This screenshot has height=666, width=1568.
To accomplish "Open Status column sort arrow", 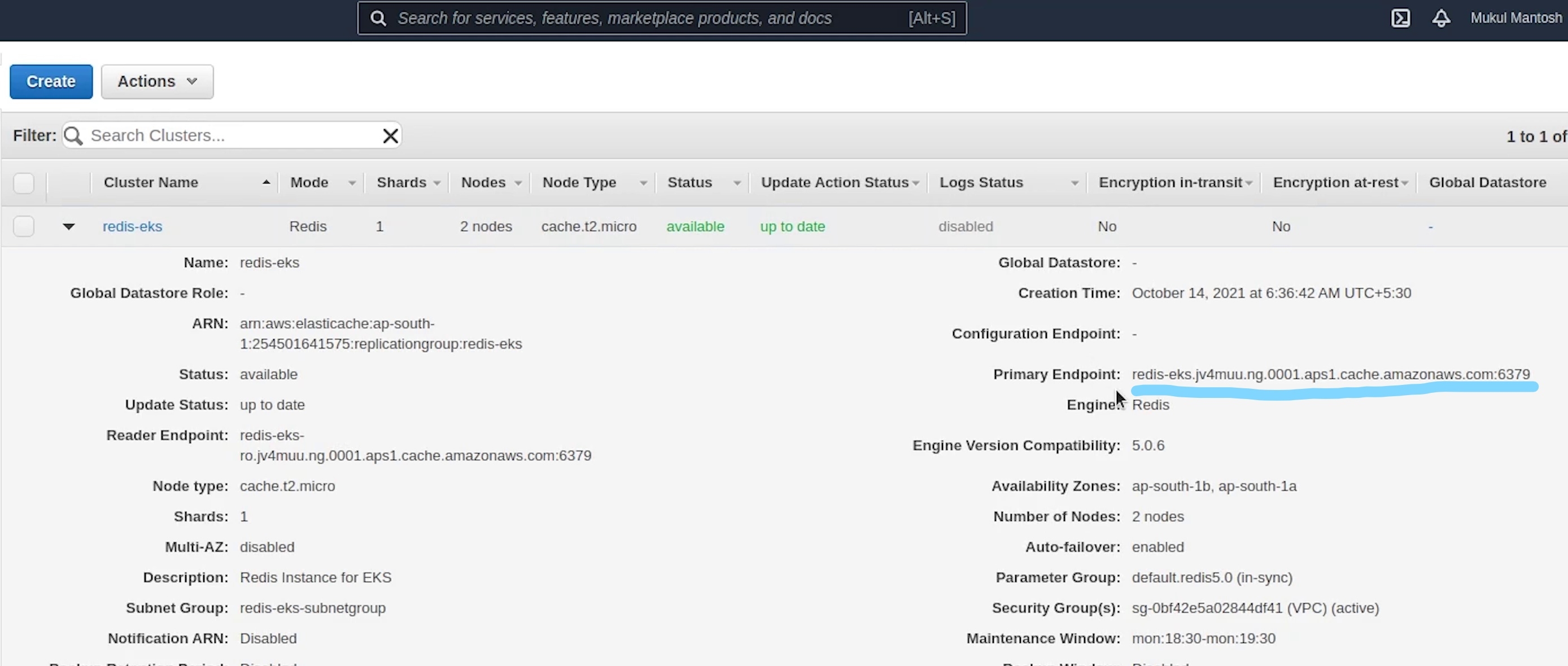I will (736, 183).
